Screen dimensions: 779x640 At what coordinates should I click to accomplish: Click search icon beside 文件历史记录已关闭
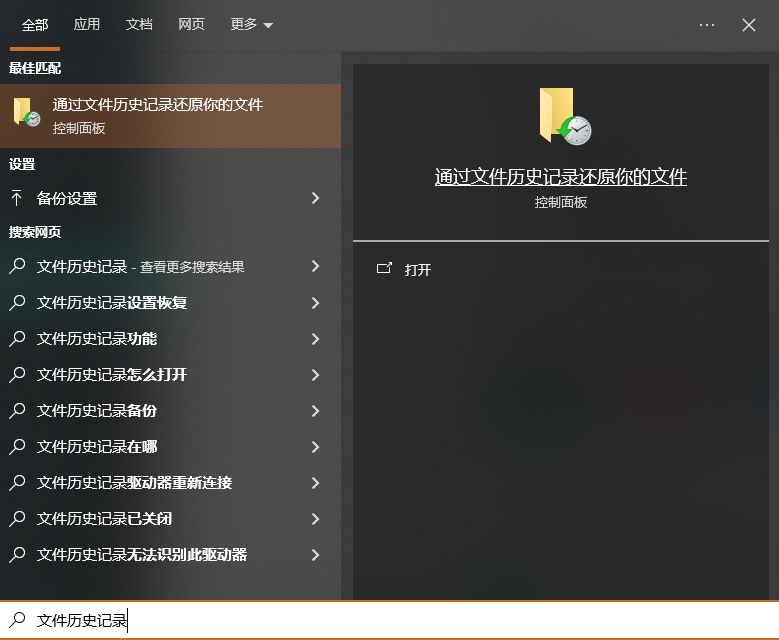coord(17,518)
